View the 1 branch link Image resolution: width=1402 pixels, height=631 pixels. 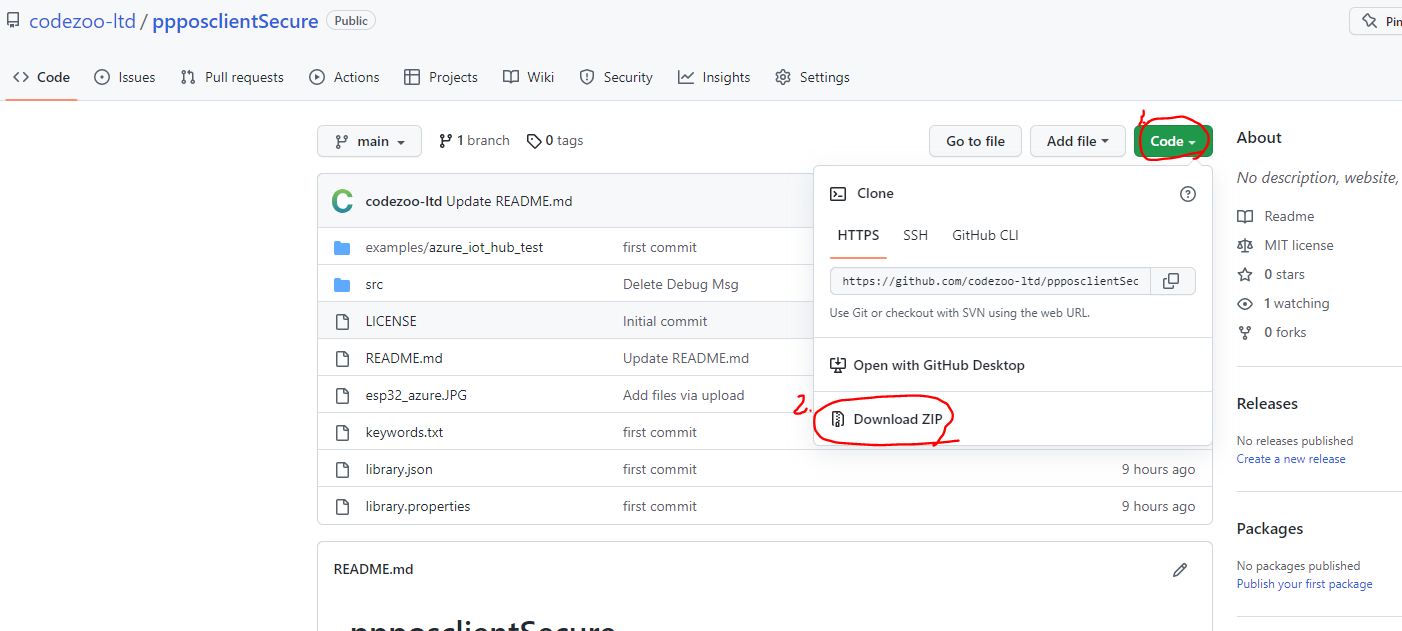point(474,141)
